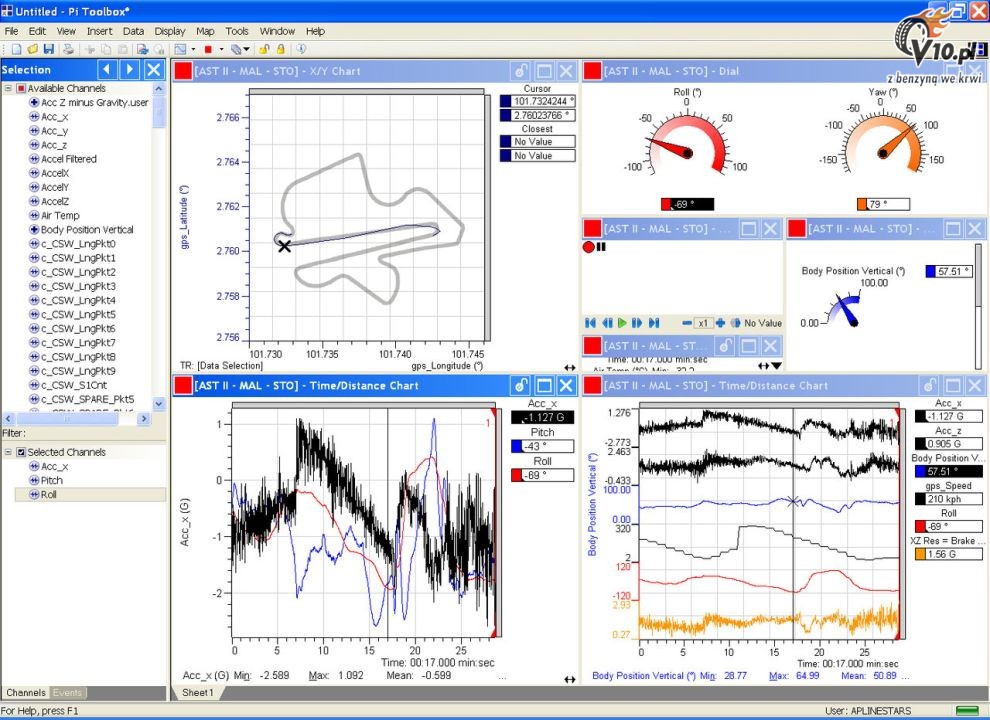The width and height of the screenshot is (990, 720).
Task: Click the help balloon toolbar icon
Action: (301, 49)
